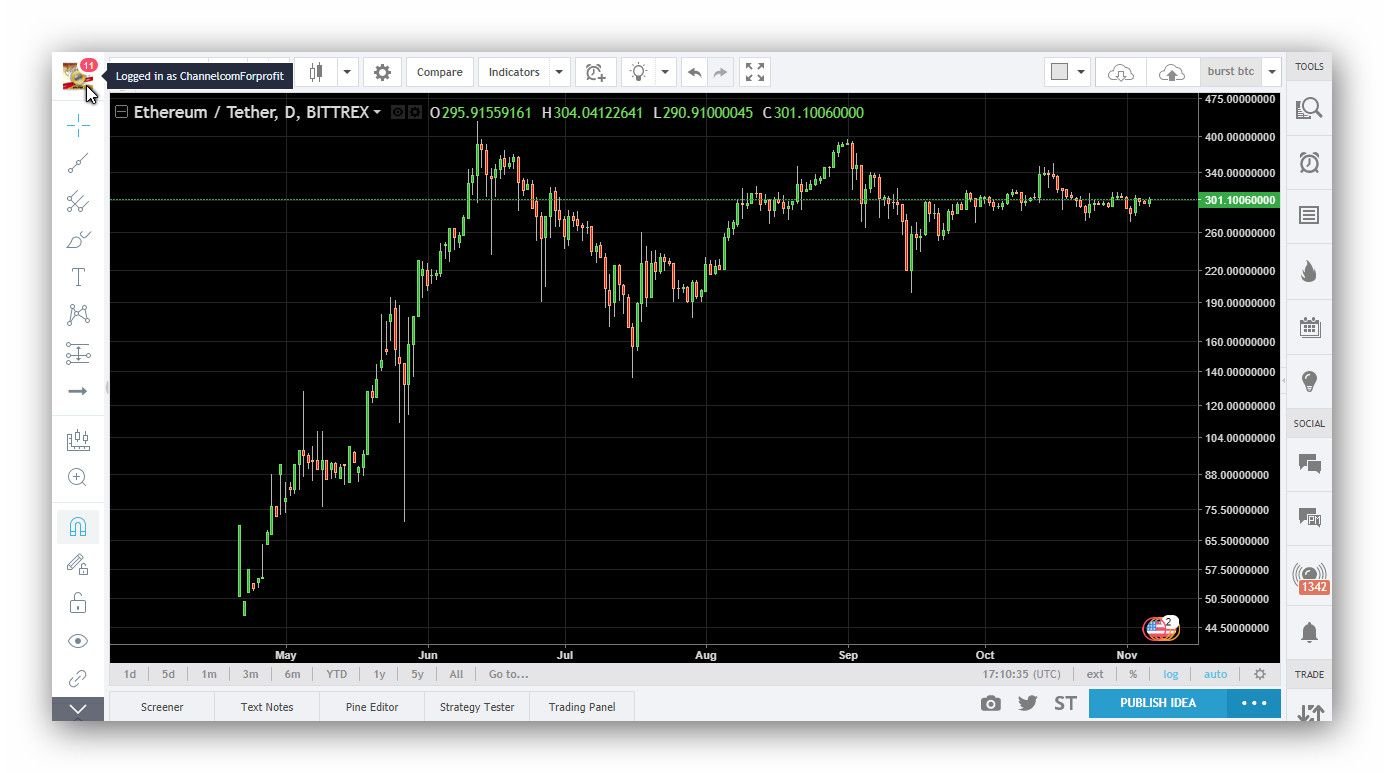Open the Indicators dropdown arrow
This screenshot has width=1384, height=773.
[x=560, y=72]
